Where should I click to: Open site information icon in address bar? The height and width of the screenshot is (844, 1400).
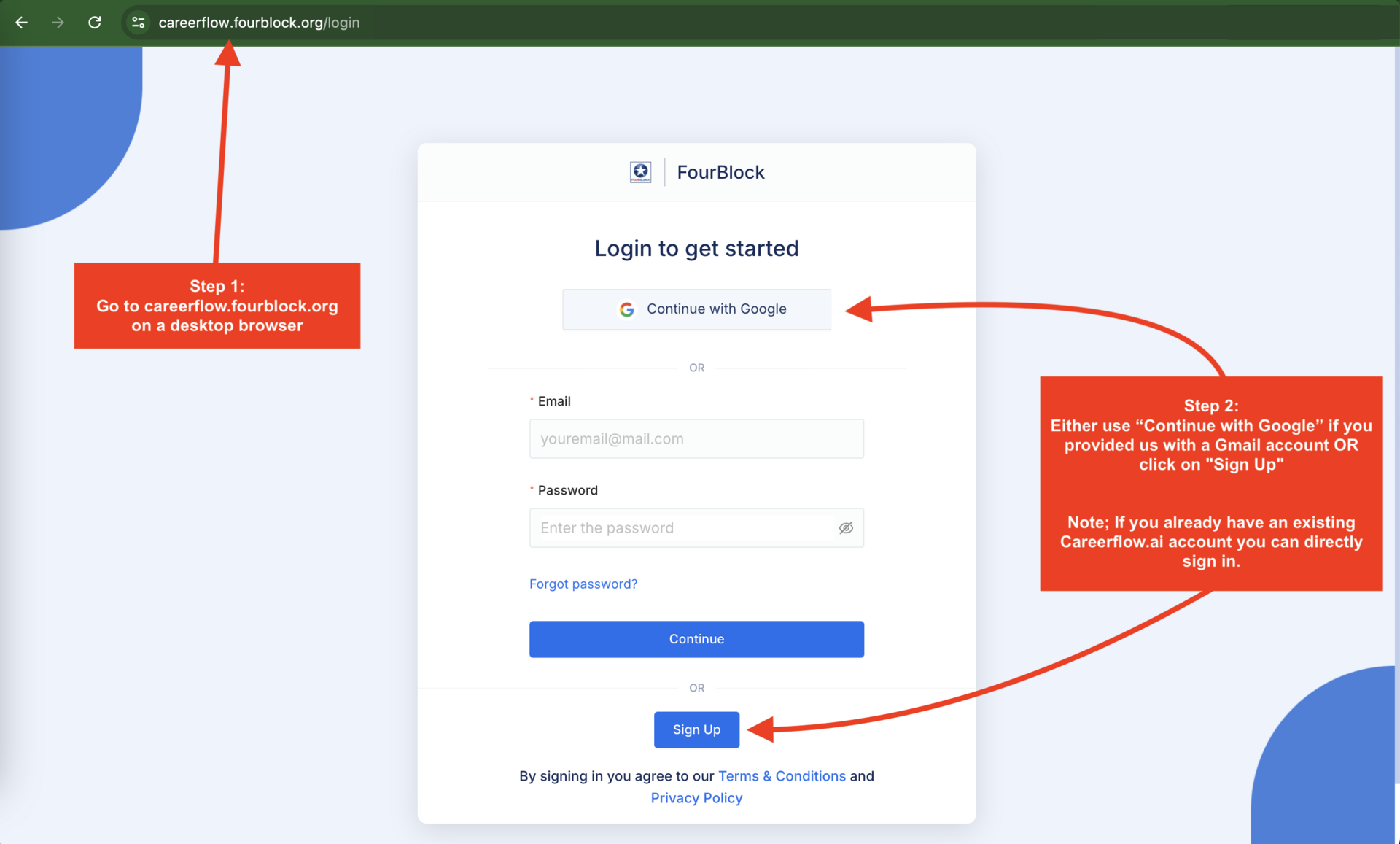[x=138, y=23]
